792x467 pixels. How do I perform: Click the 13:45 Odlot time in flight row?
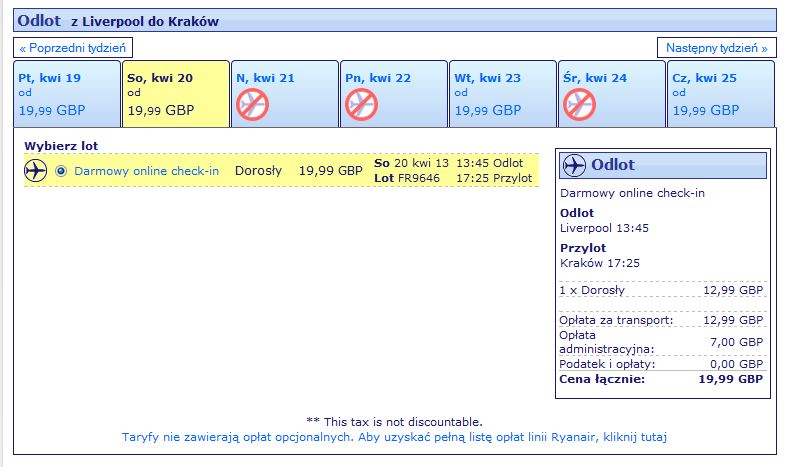pos(489,163)
